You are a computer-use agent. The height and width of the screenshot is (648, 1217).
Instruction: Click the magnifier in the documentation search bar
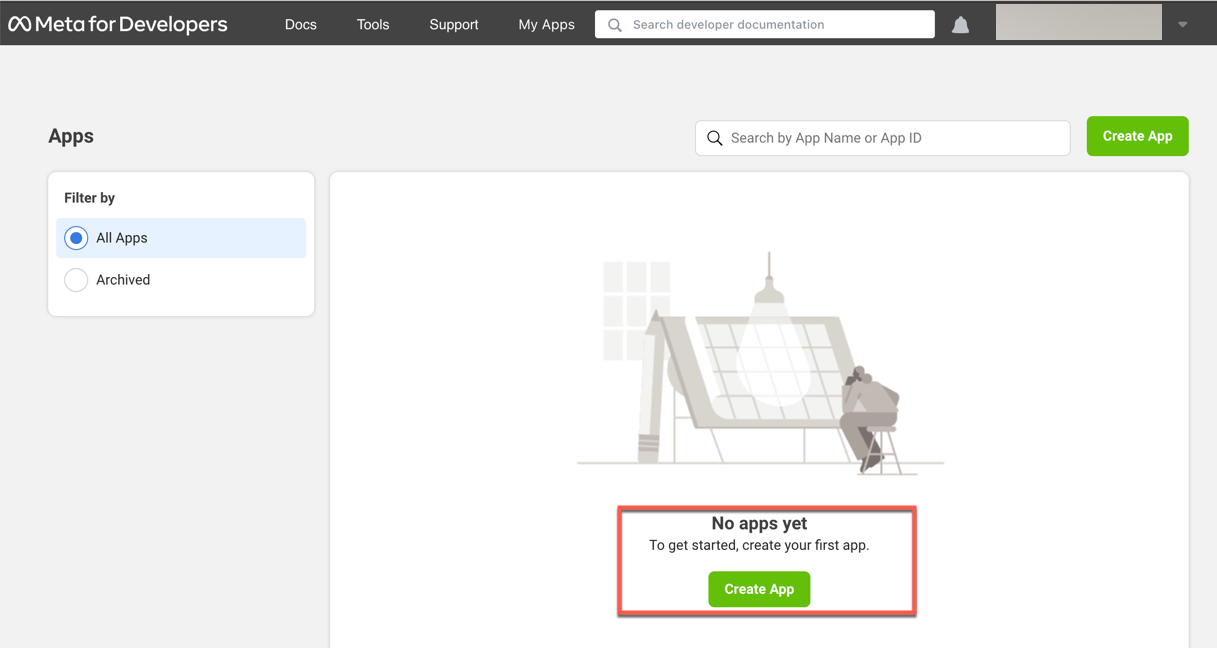pyautogui.click(x=614, y=24)
